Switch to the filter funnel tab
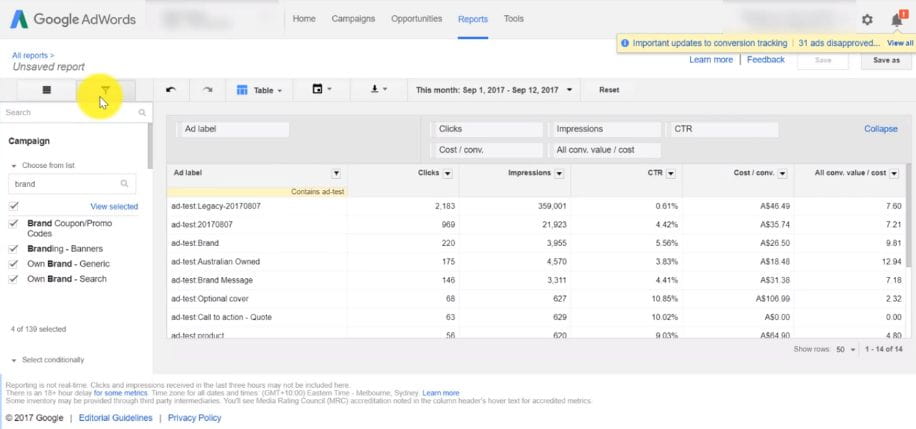Image resolution: width=916 pixels, height=429 pixels. 106,90
